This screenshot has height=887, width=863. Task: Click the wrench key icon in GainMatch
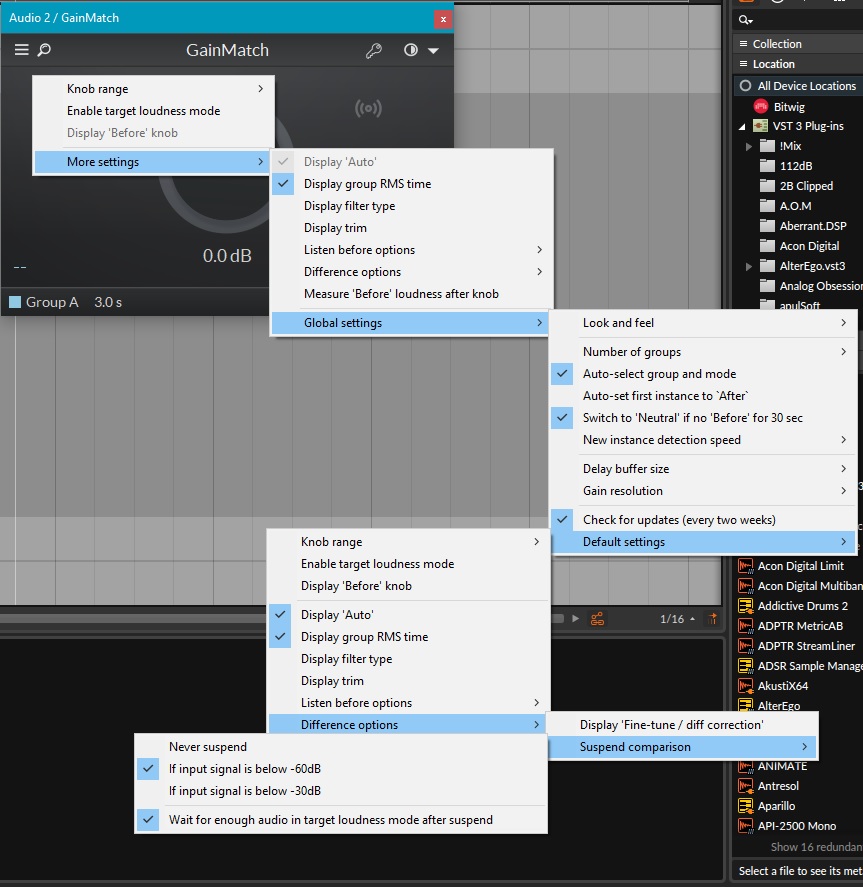pos(373,51)
